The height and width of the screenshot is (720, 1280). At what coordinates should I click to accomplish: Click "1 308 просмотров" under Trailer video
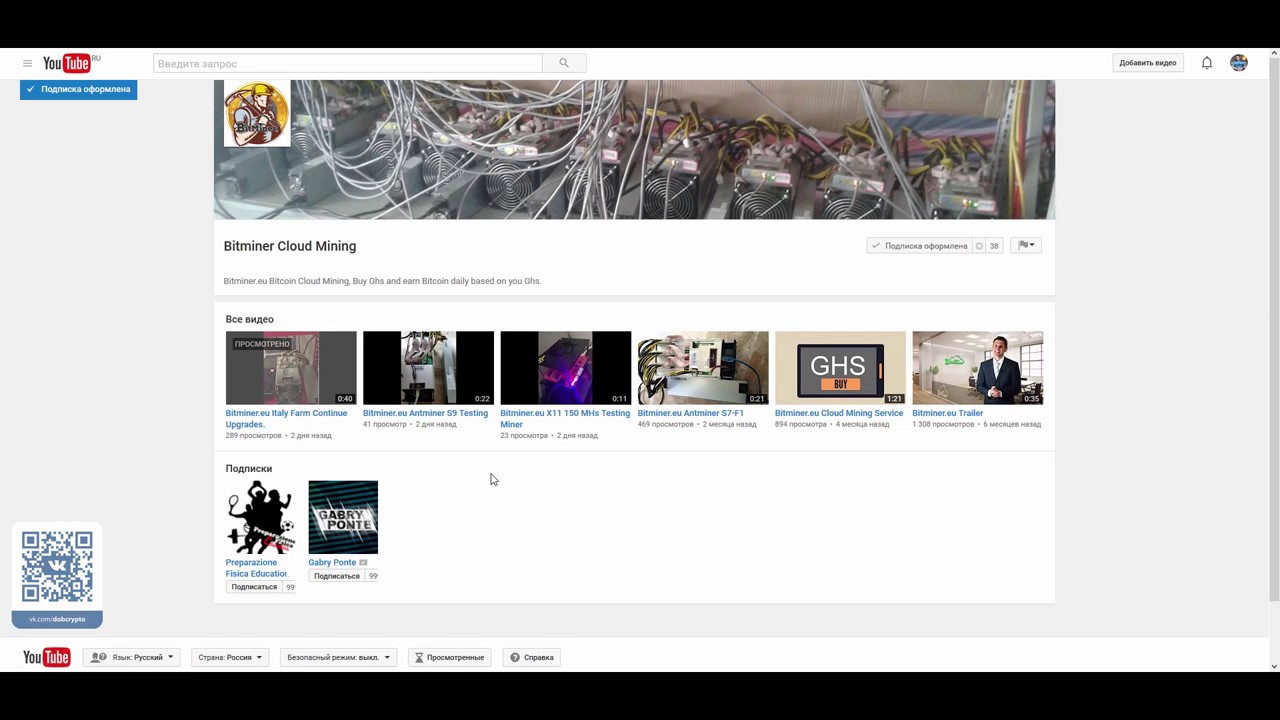(x=943, y=424)
